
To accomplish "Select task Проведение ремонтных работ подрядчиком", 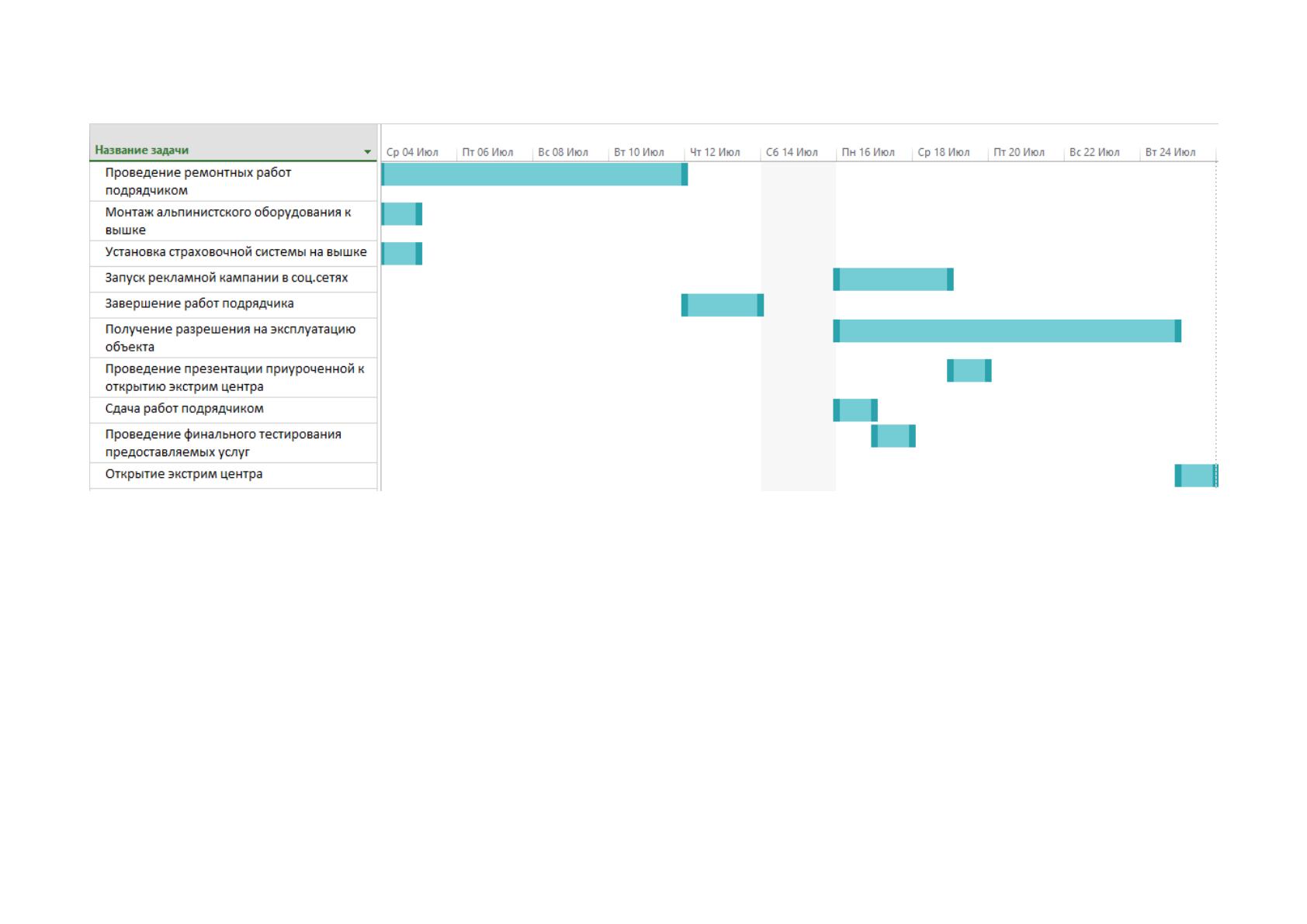I will (234, 182).
